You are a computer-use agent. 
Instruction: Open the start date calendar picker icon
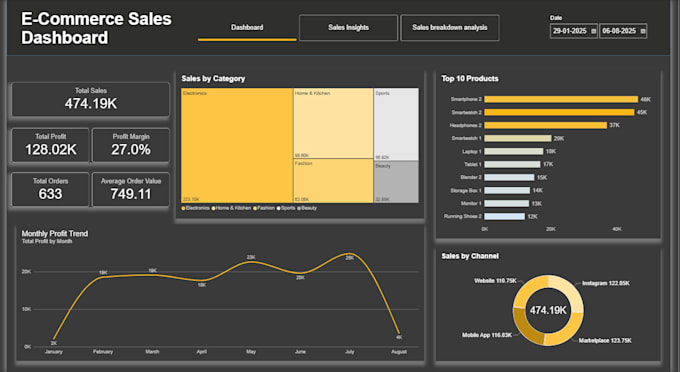click(x=593, y=31)
